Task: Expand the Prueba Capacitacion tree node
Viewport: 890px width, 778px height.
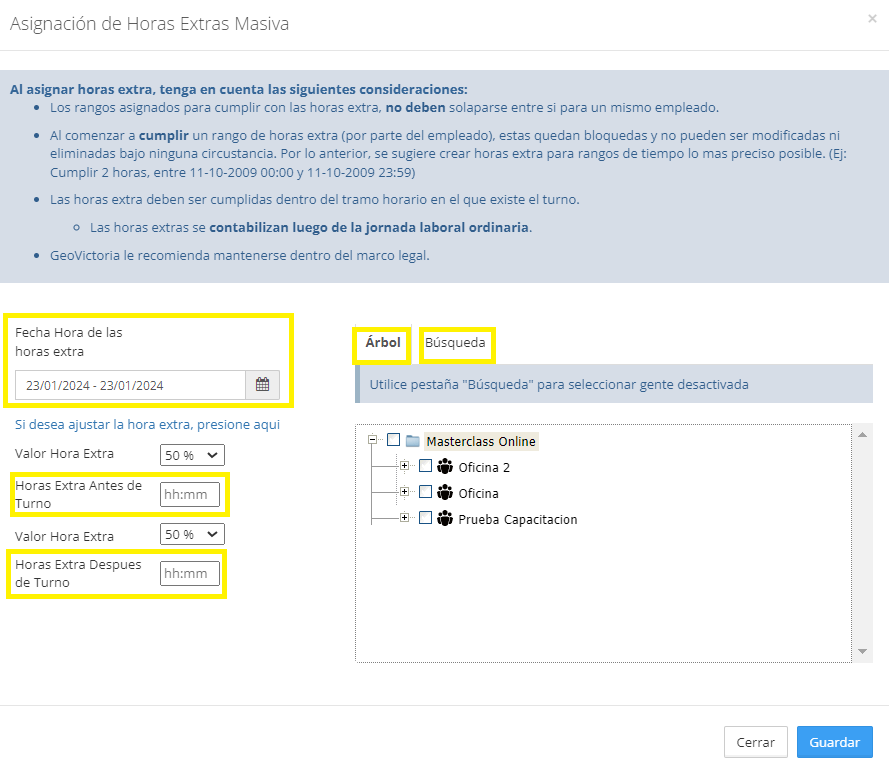Action: [x=405, y=518]
